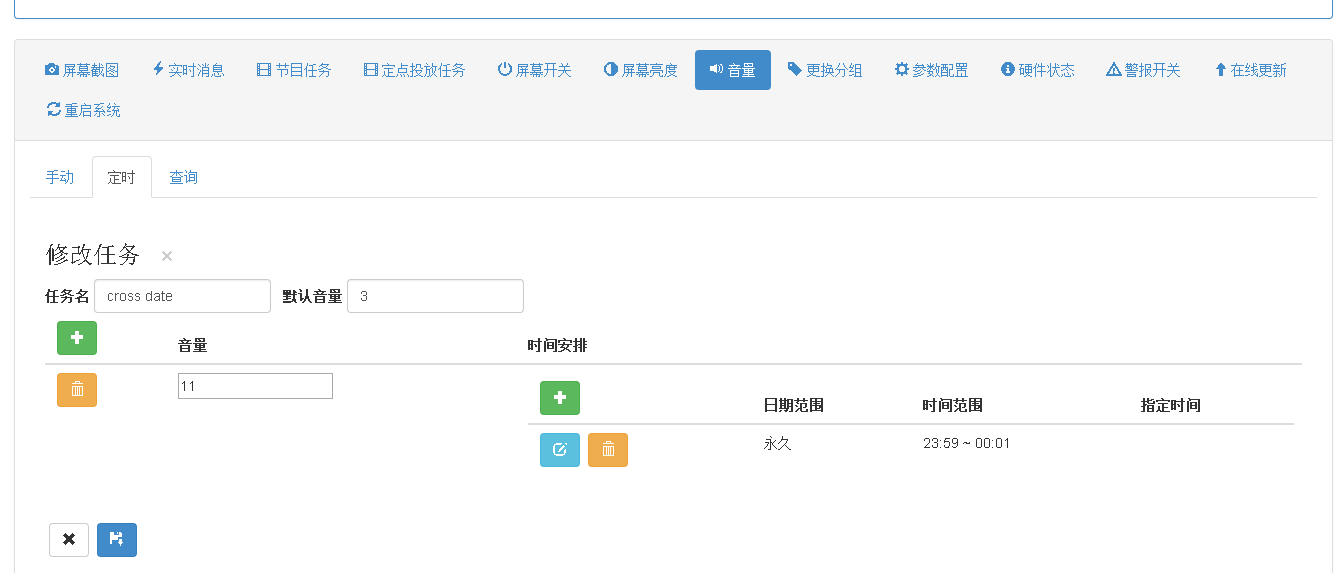Edit the 23:59 ~ 00:01 schedule entry

click(x=560, y=450)
